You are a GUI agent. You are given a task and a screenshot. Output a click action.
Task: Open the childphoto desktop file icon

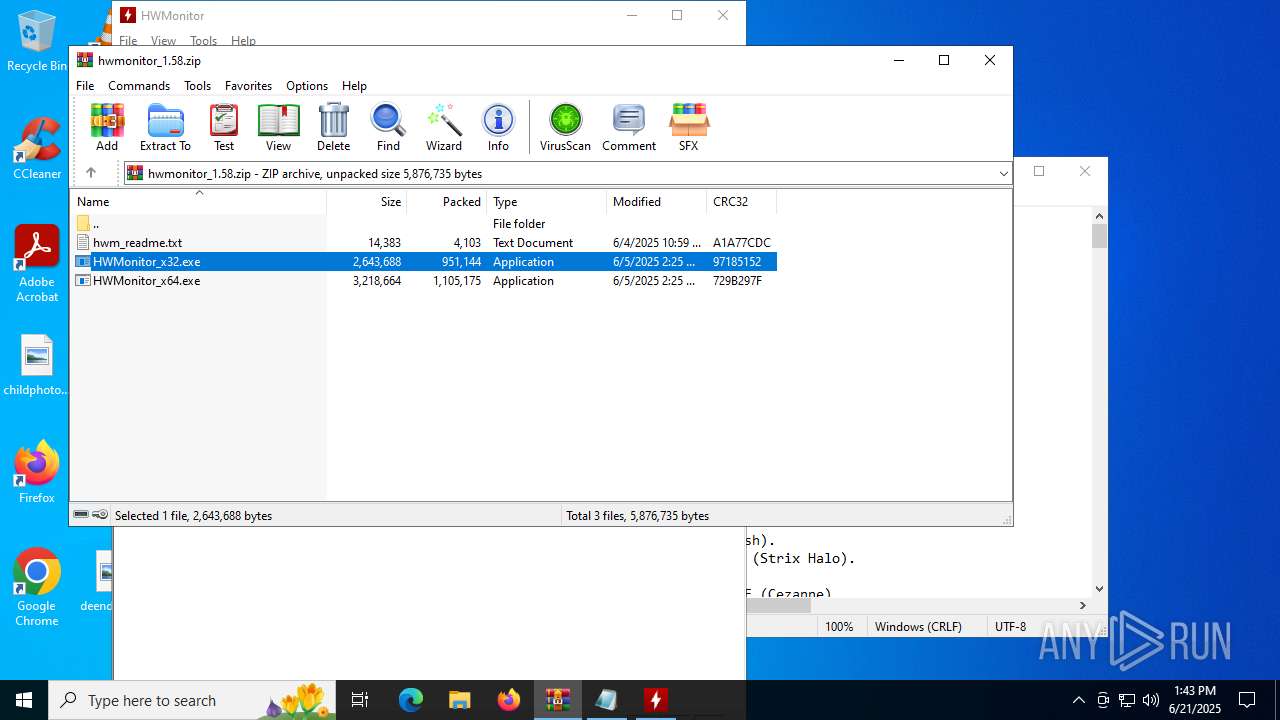tap(36, 366)
